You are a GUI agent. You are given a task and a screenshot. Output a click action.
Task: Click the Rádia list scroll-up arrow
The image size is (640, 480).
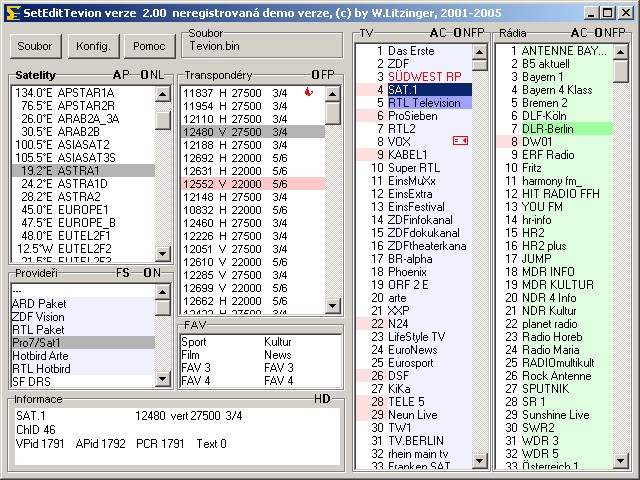tap(621, 50)
